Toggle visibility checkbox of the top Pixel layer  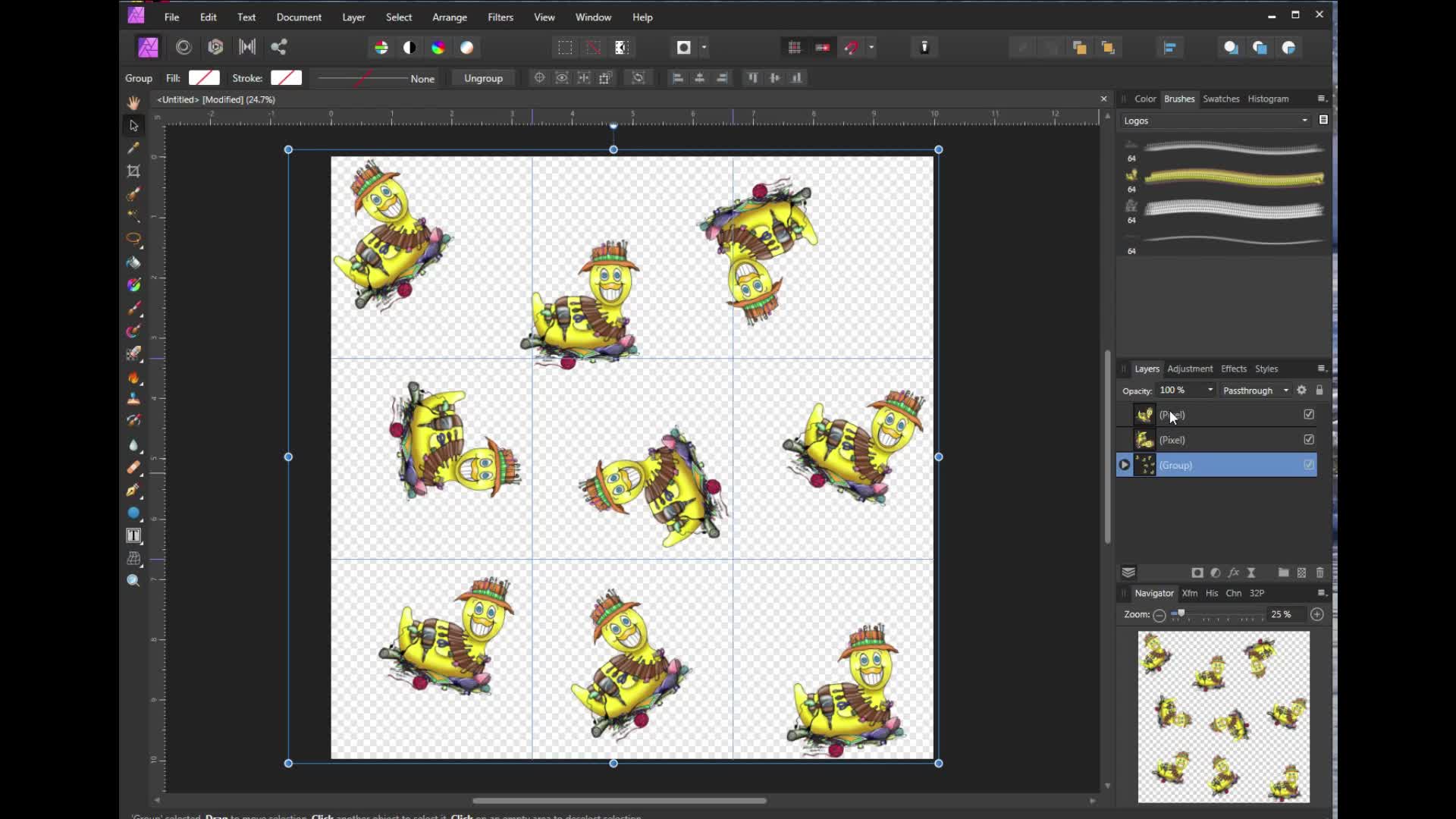(x=1309, y=414)
